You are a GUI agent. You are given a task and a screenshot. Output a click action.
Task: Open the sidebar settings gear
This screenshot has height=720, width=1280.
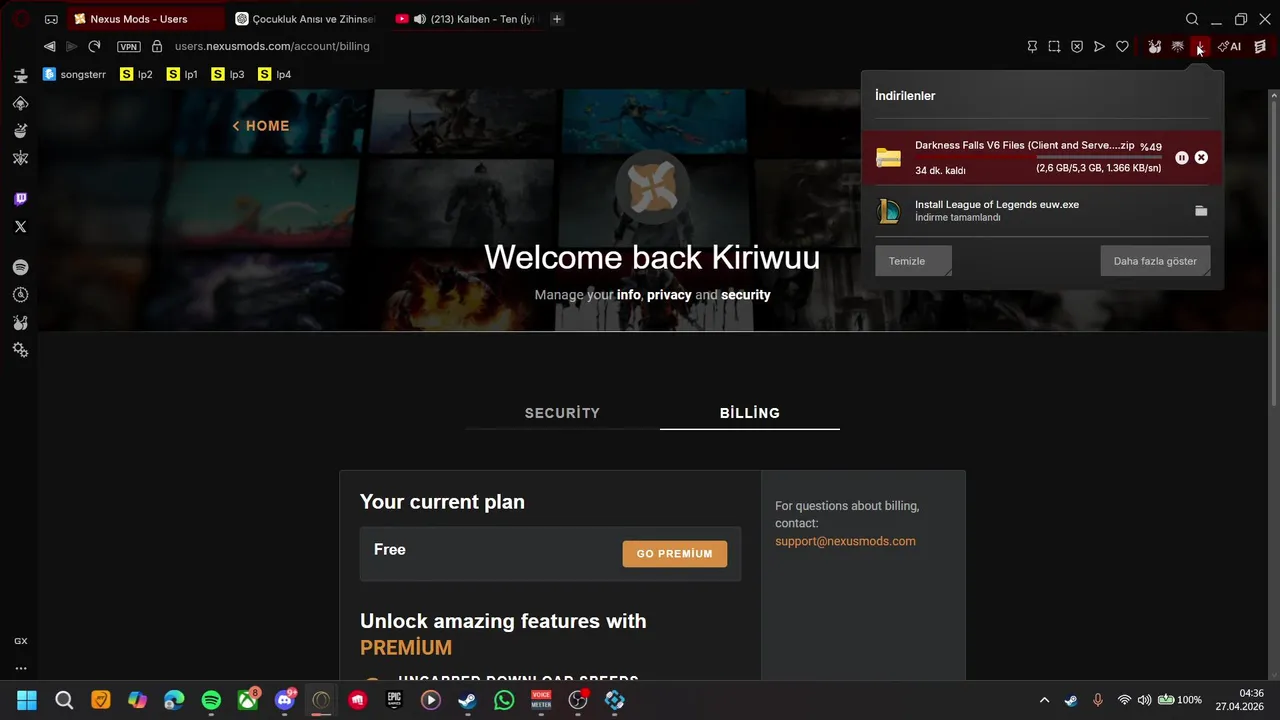tap(20, 350)
